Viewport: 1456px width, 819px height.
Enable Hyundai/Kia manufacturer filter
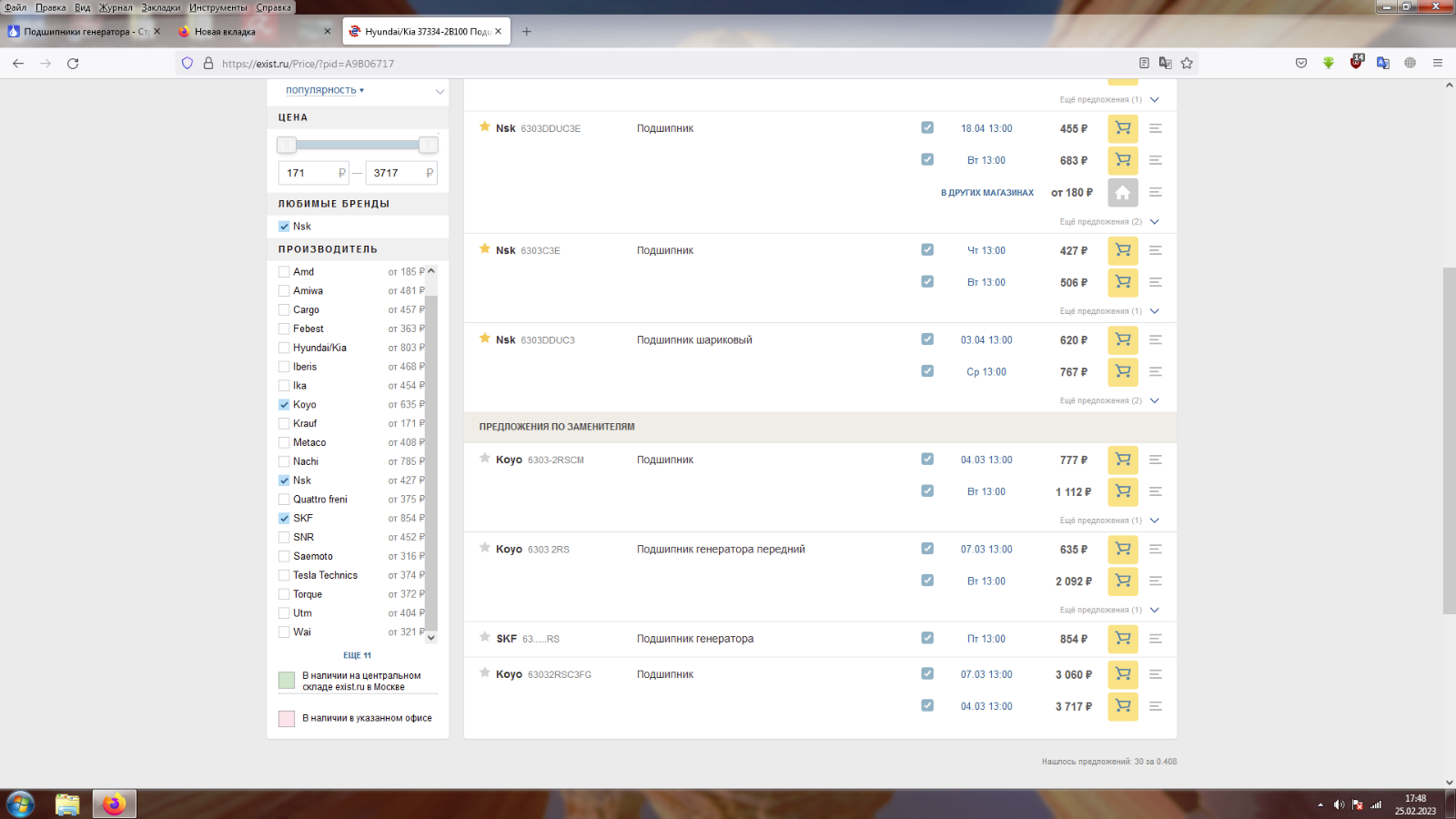coord(284,348)
